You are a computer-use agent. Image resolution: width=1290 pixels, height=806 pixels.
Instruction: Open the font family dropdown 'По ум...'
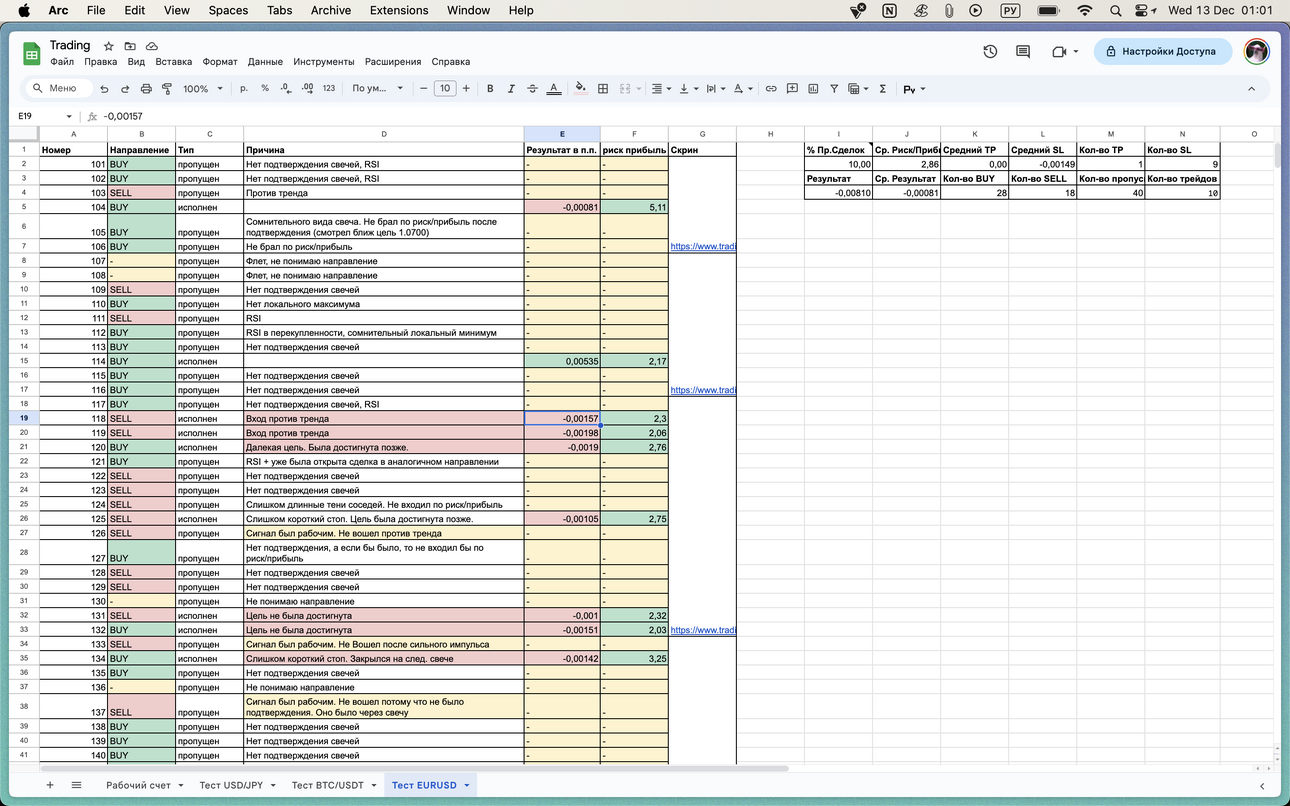[377, 89]
